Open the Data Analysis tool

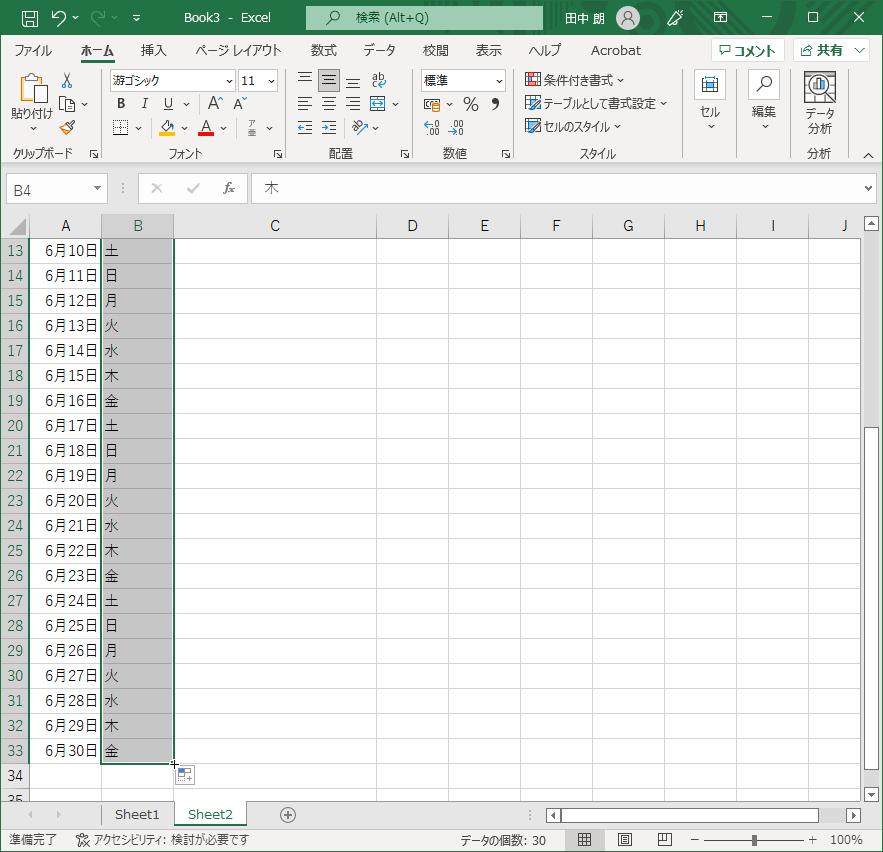point(819,103)
